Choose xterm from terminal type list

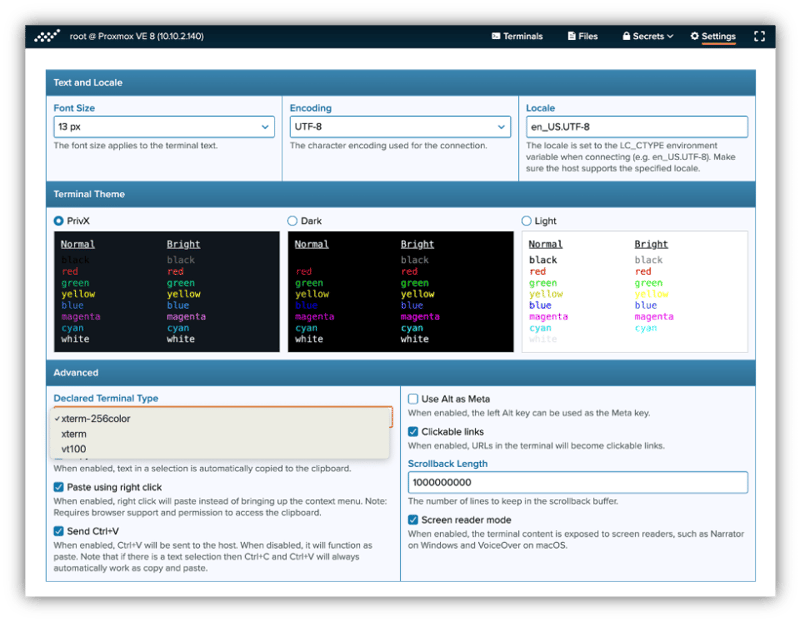tap(74, 434)
